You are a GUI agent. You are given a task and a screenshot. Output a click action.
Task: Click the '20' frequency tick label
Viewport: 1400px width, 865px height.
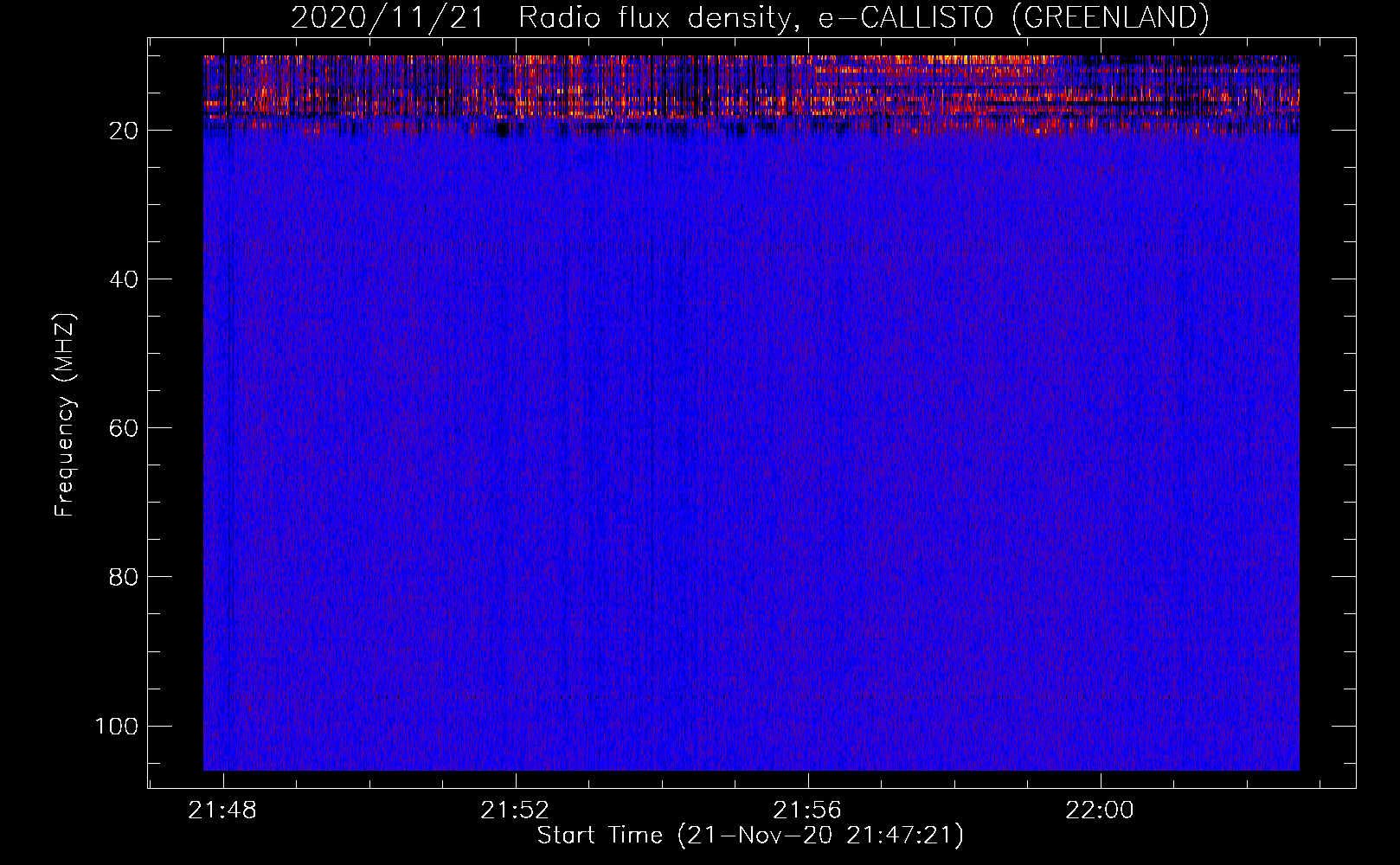tap(124, 131)
